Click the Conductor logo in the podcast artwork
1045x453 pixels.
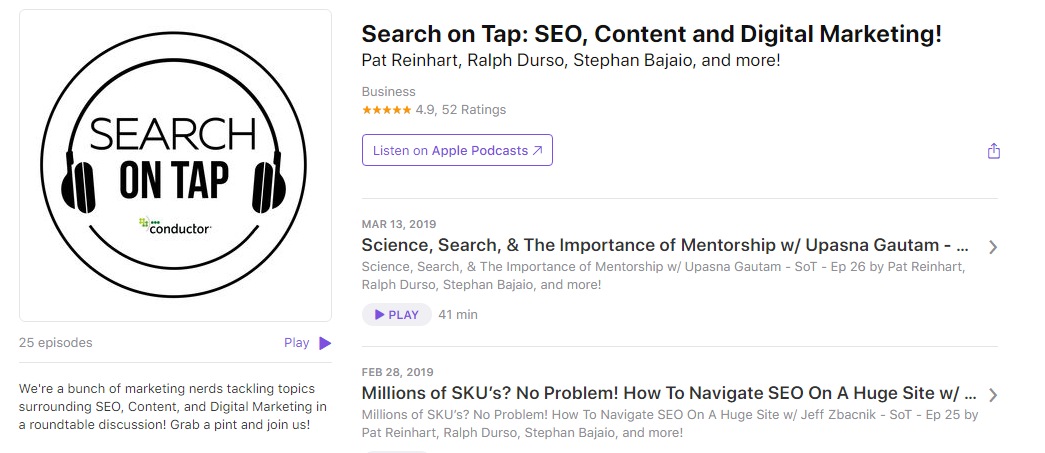click(175, 227)
